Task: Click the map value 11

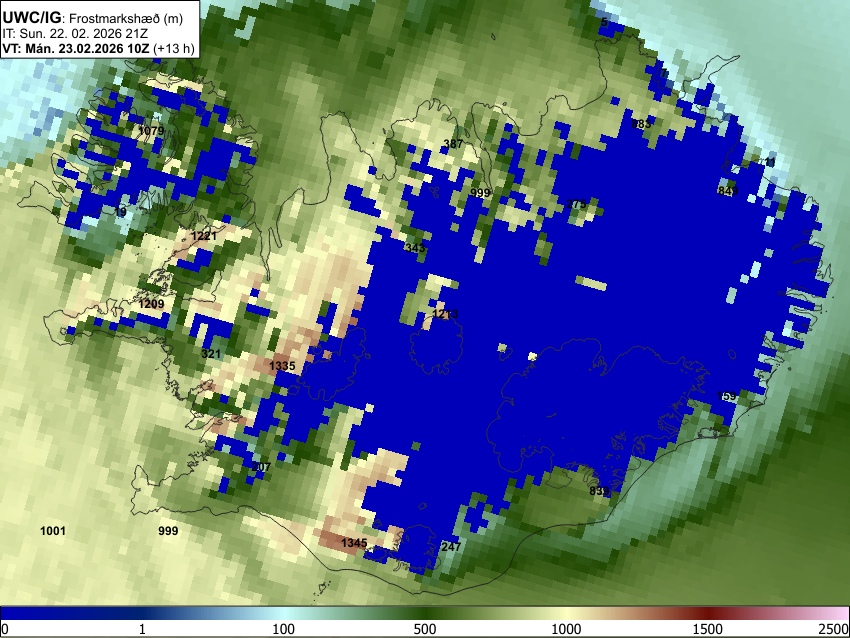Action: 770,162
